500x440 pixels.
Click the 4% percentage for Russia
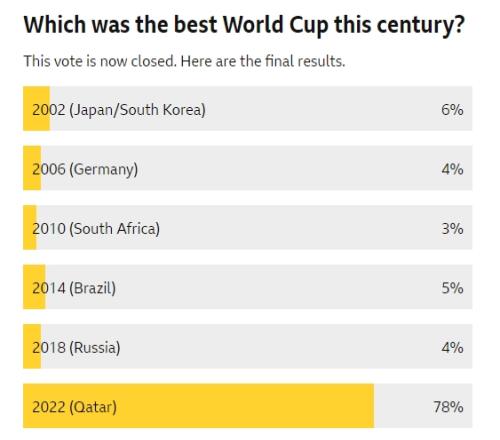452,348
